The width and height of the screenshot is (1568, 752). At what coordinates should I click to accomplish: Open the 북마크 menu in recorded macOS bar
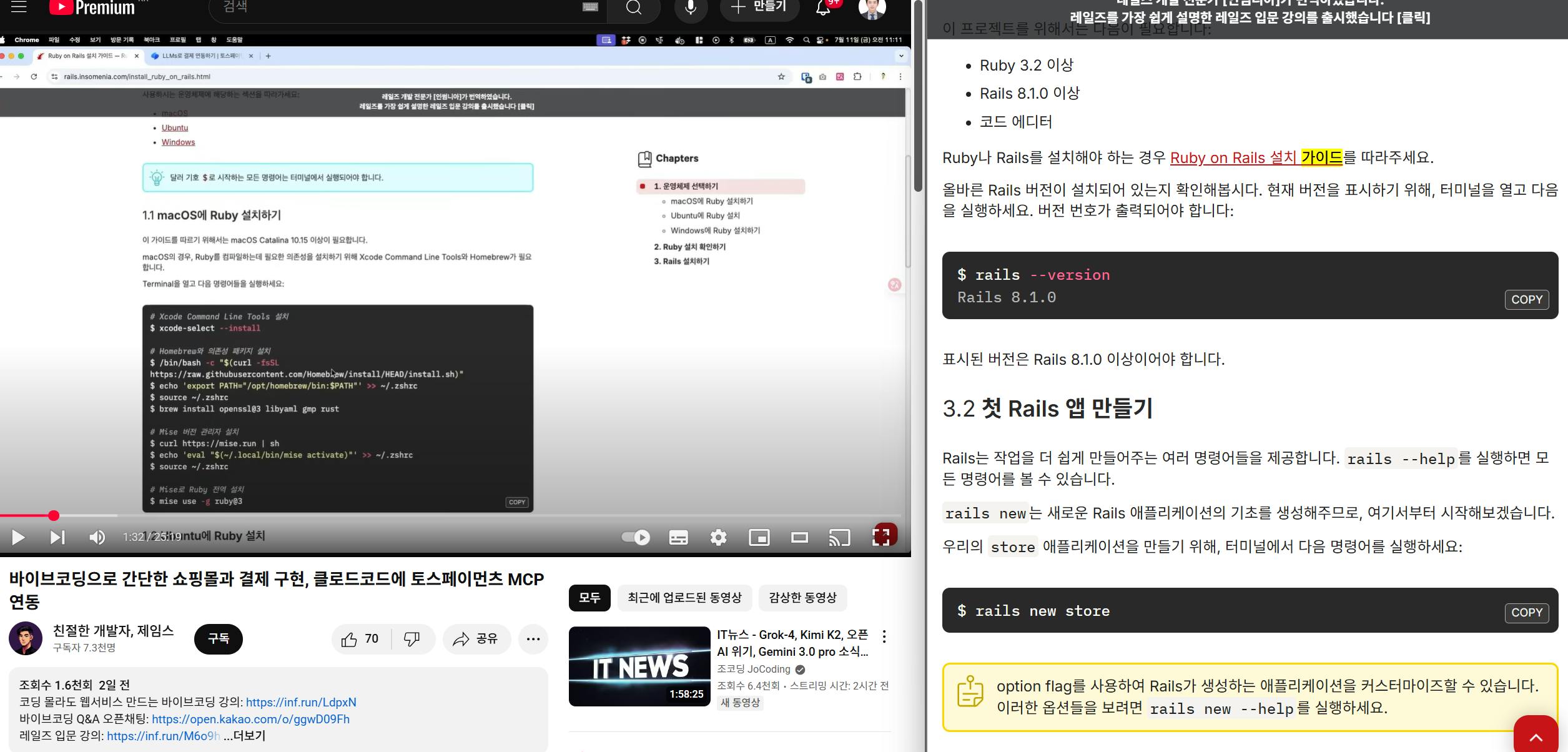[152, 40]
